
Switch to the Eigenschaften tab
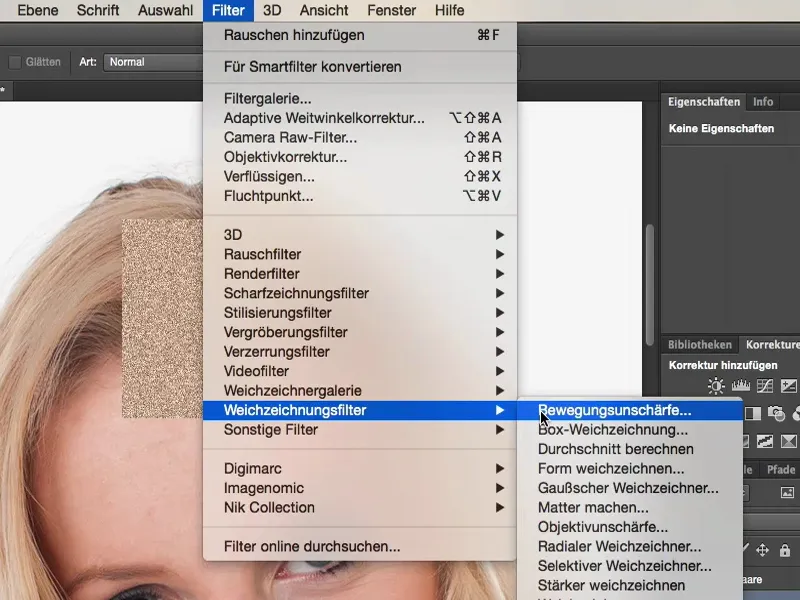point(704,102)
